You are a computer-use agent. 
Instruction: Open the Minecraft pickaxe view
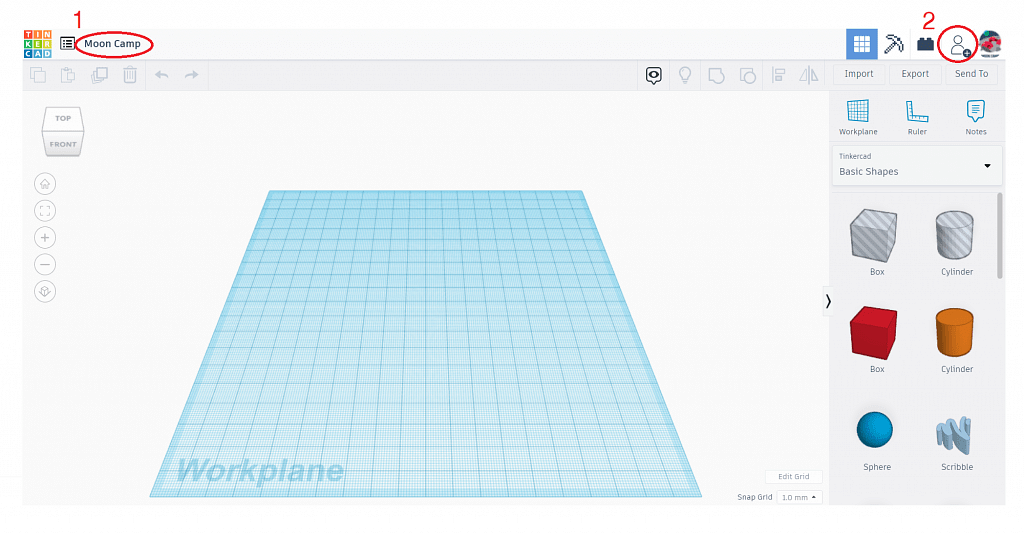(x=894, y=44)
